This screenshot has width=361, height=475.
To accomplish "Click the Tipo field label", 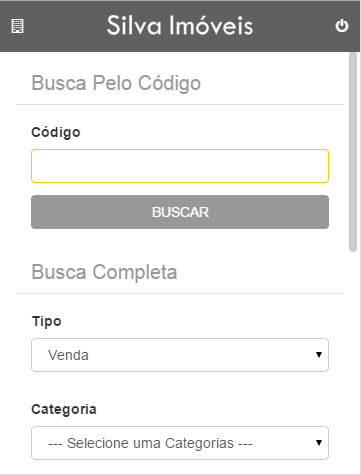I will 47,322.
